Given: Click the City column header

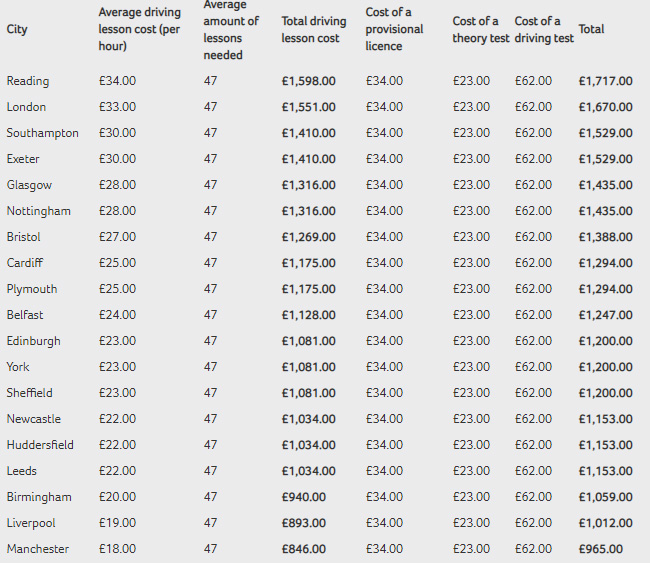Looking at the screenshot, I should click(x=17, y=29).
